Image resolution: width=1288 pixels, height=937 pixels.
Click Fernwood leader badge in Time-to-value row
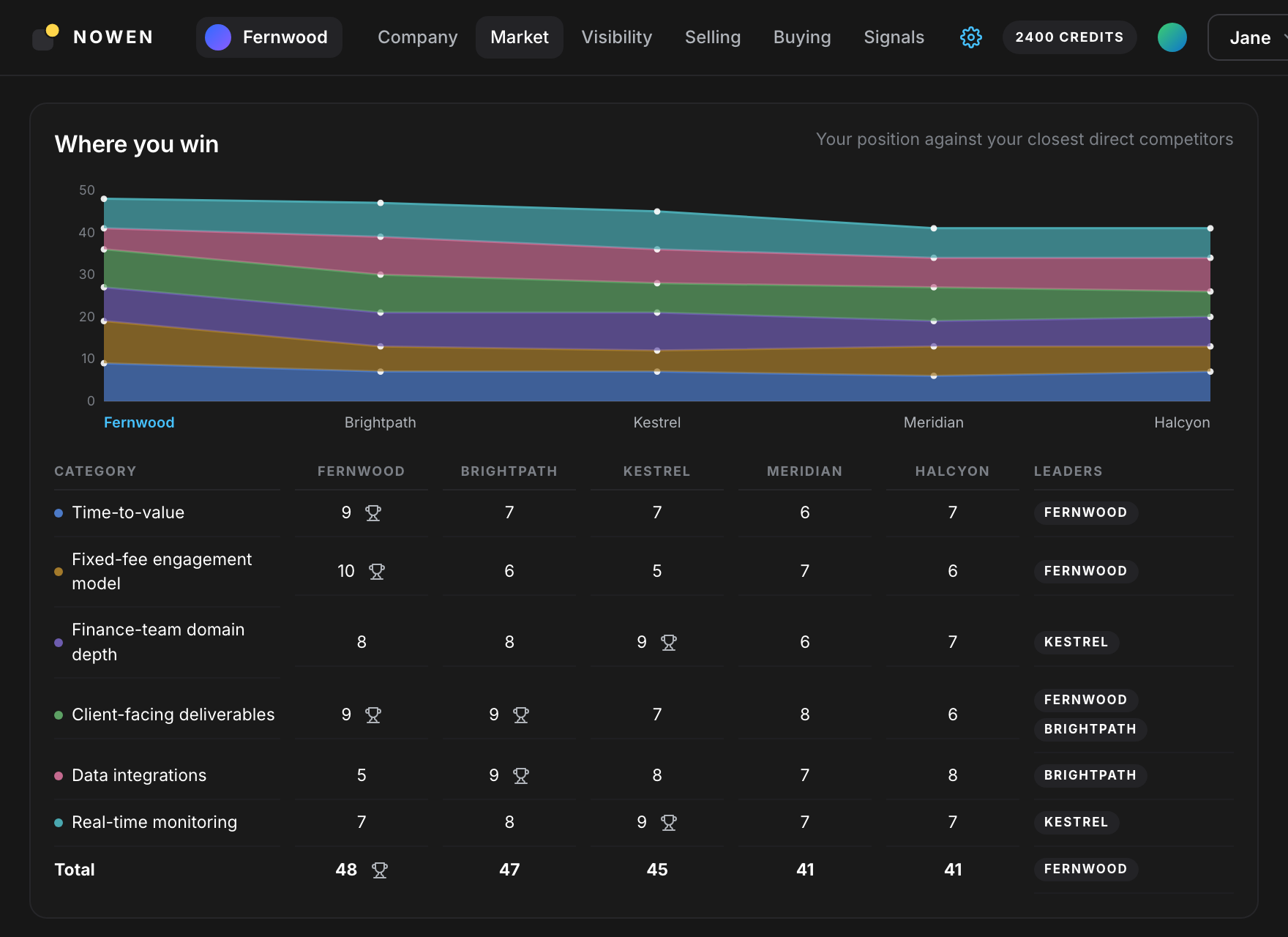(1085, 512)
